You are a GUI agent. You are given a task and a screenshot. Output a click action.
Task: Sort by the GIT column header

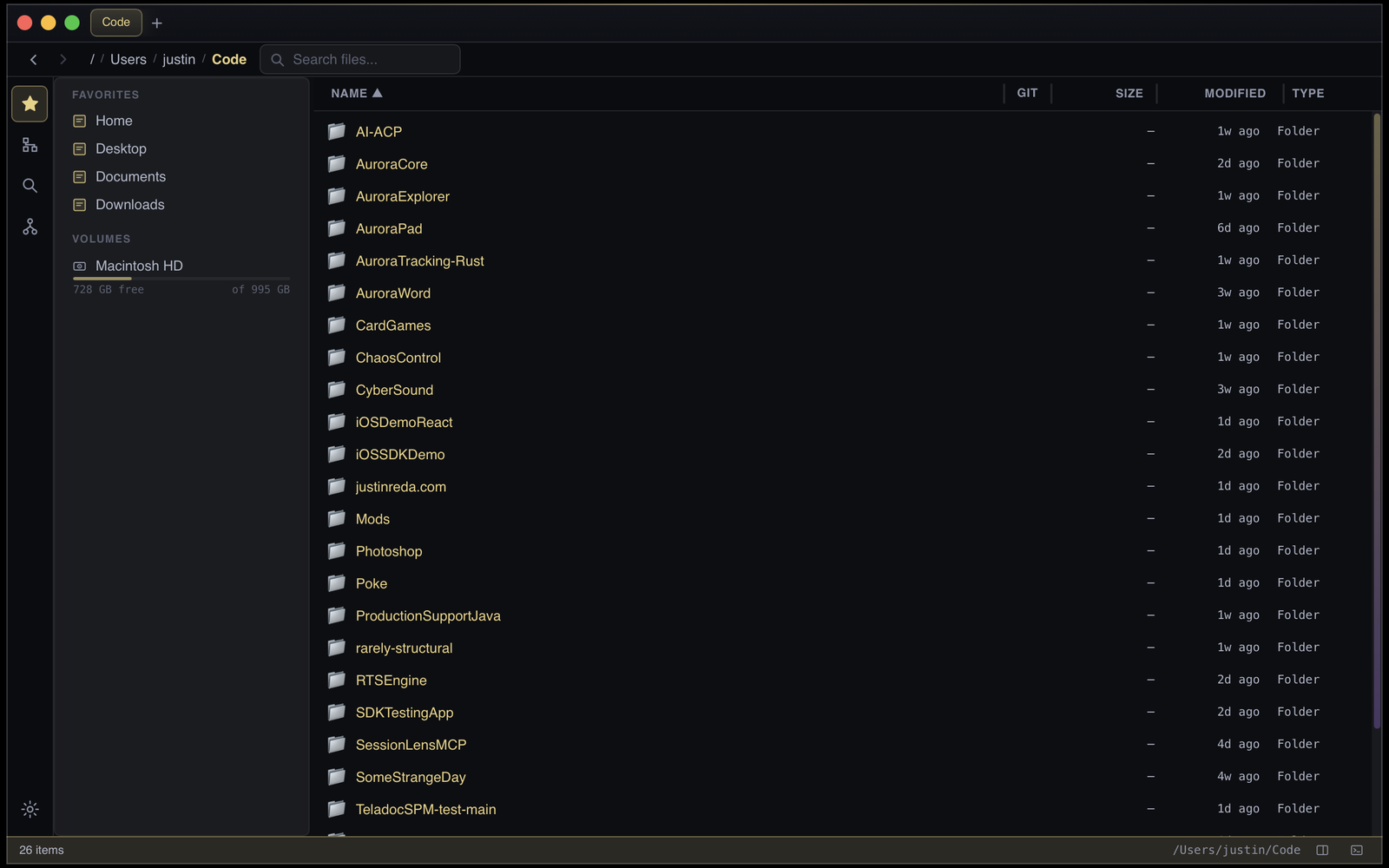[1027, 93]
